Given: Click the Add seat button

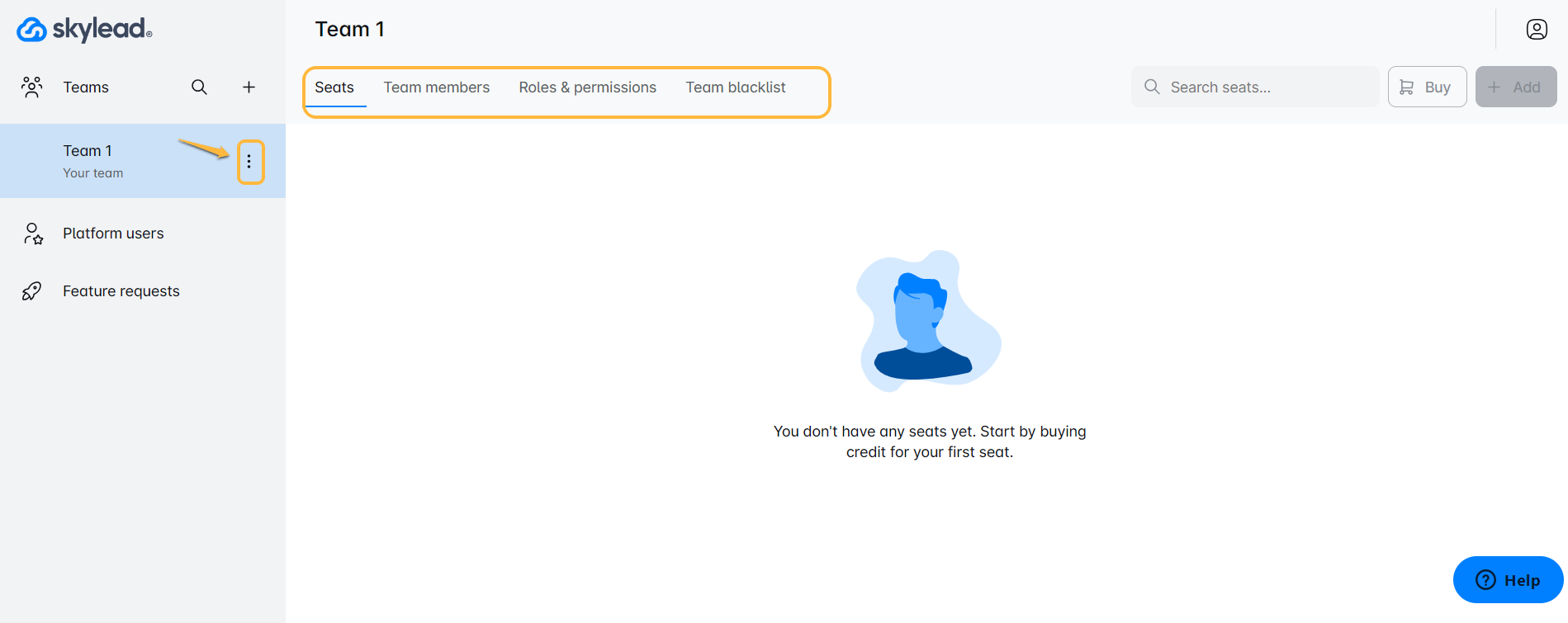Looking at the screenshot, I should (1515, 87).
